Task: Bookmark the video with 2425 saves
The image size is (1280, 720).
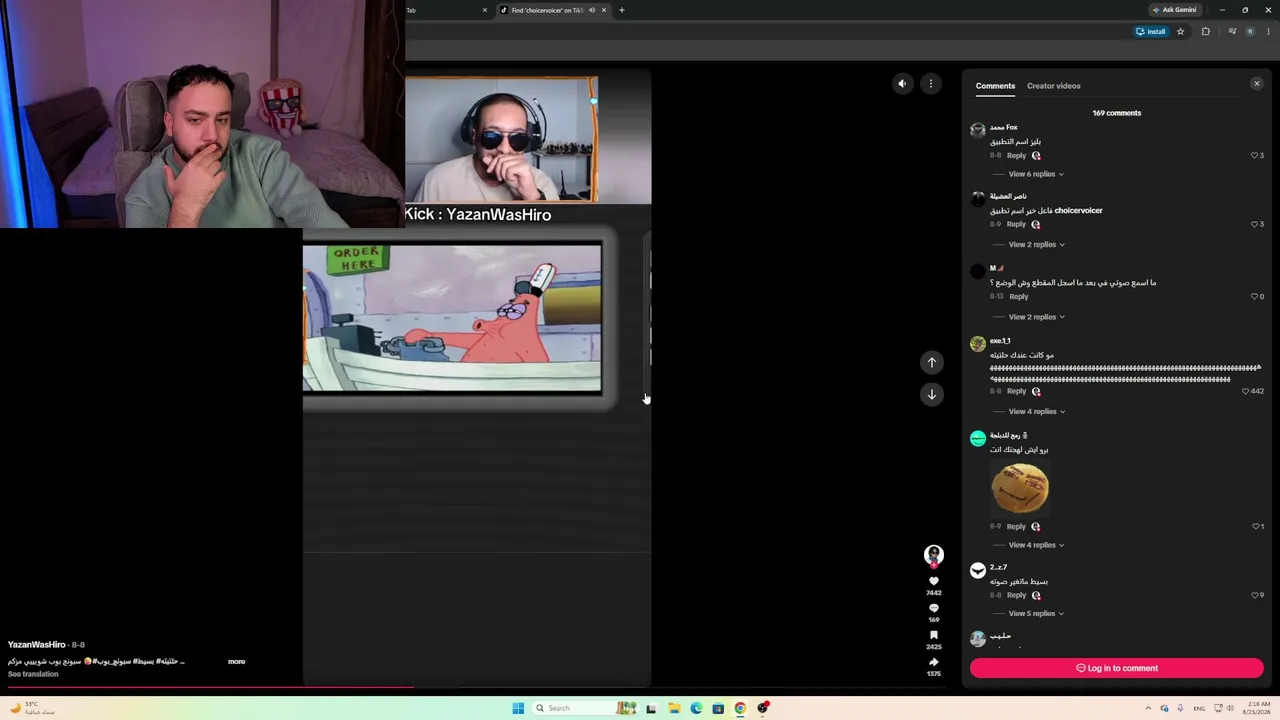Action: coord(934,635)
